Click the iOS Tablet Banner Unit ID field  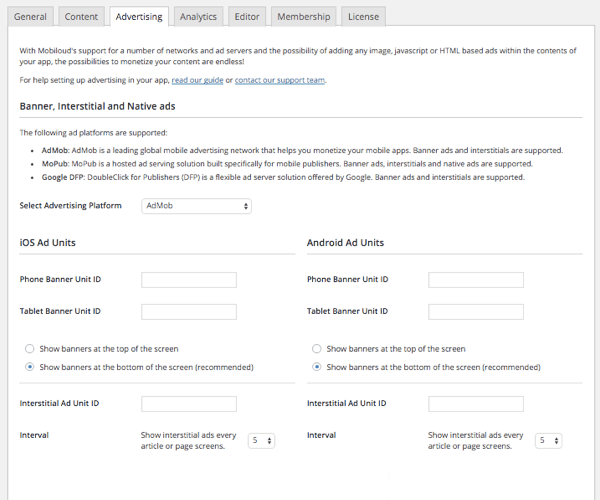pos(189,312)
